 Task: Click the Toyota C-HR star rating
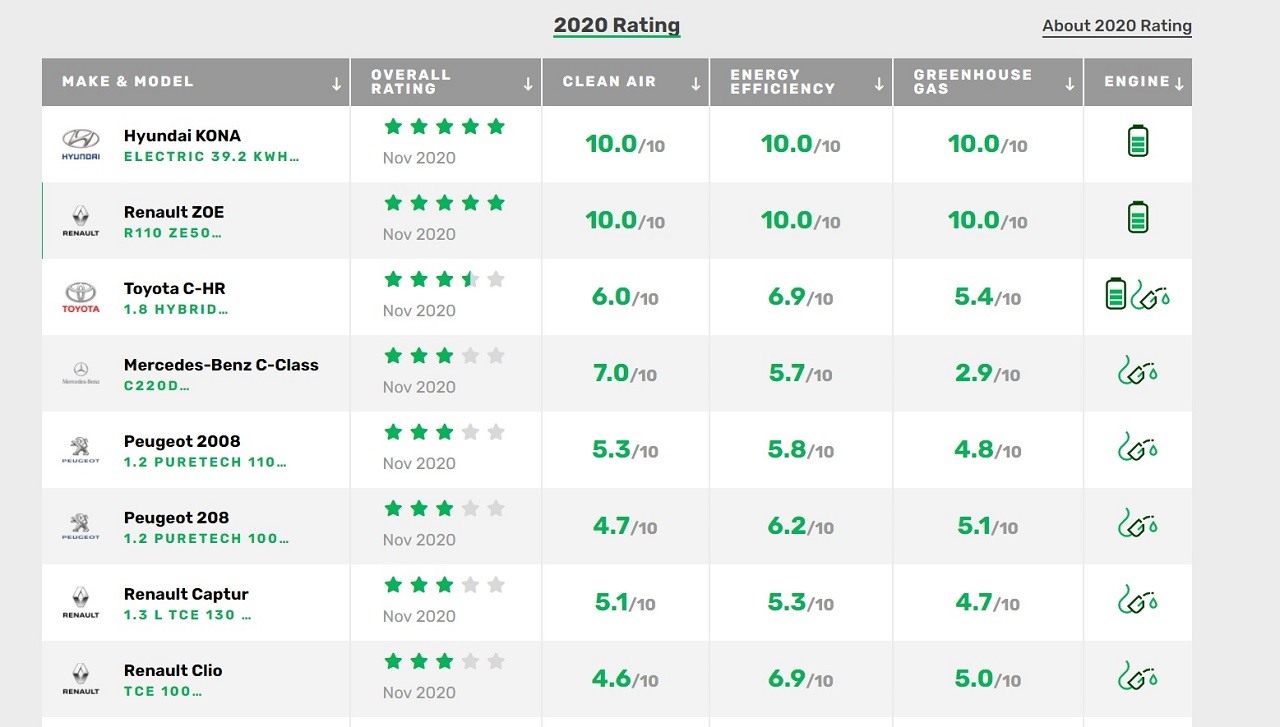[x=445, y=279]
